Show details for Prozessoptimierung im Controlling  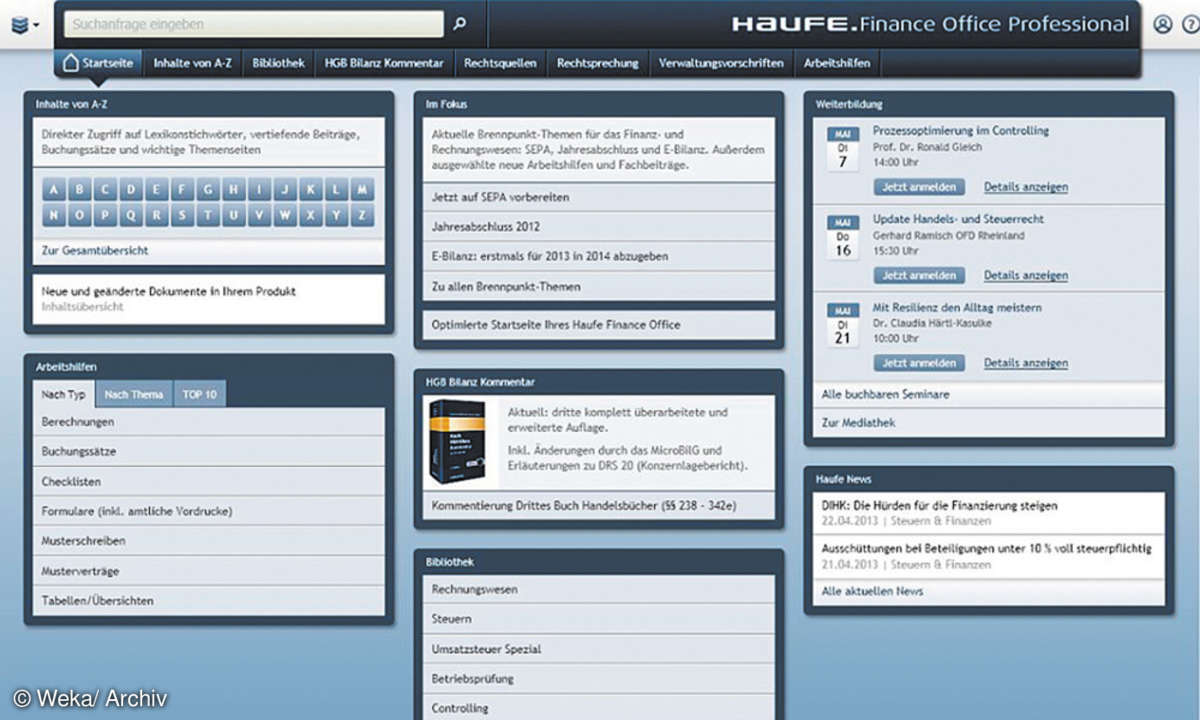(1026, 187)
